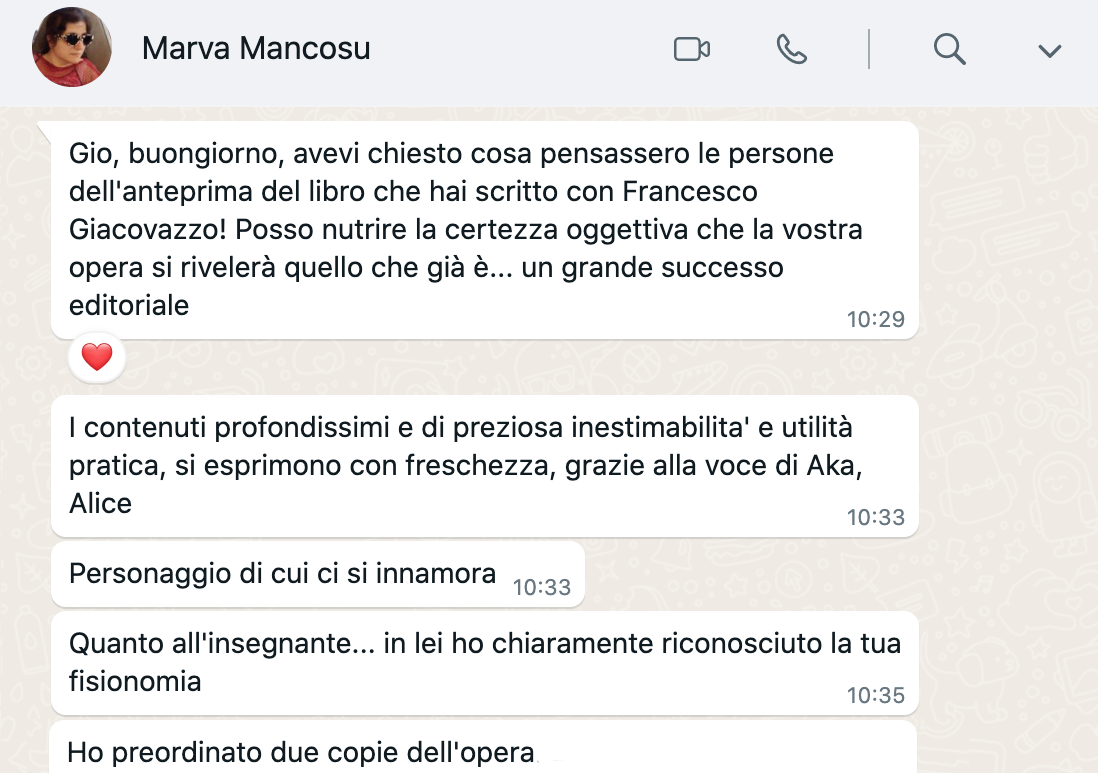This screenshot has width=1098, height=773.
Task: Start a video call with Marva Mancosu
Action: [x=691, y=49]
